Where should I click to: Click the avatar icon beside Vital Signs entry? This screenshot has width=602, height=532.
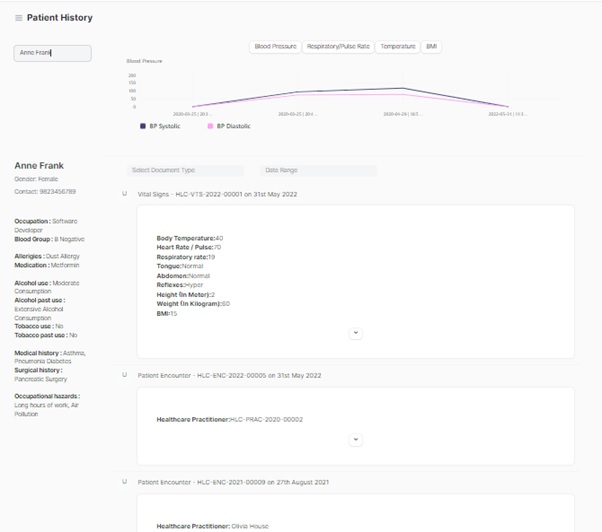click(x=124, y=193)
